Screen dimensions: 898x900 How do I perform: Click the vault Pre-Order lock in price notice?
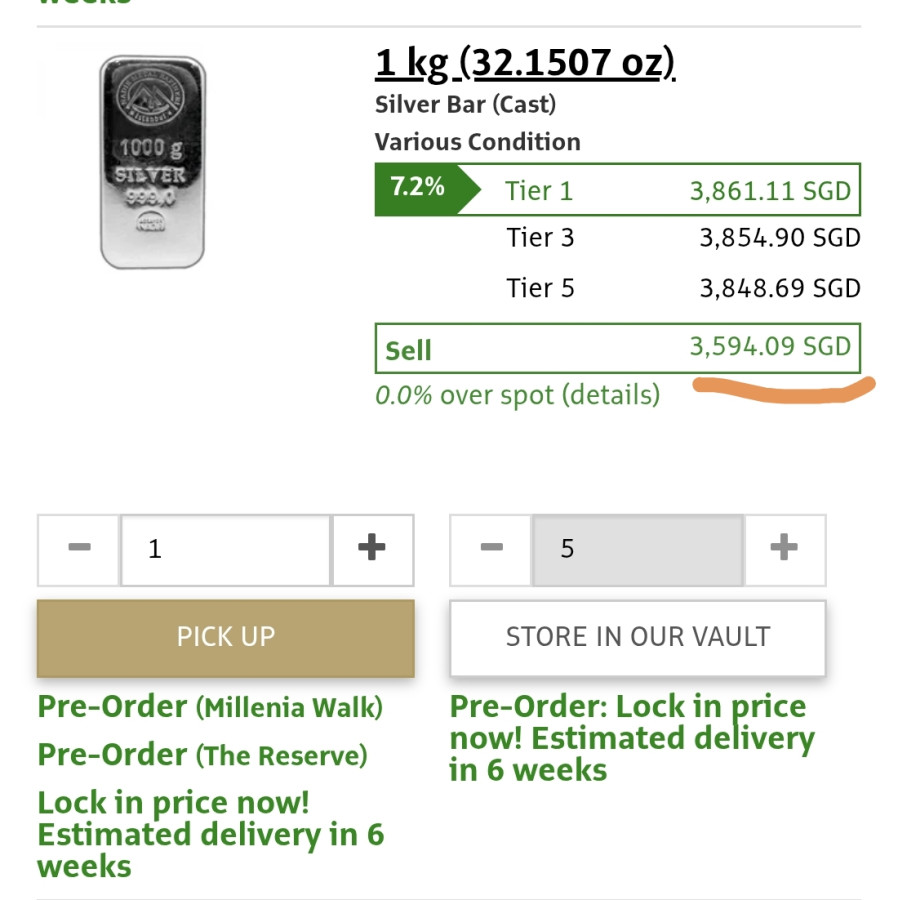point(630,738)
